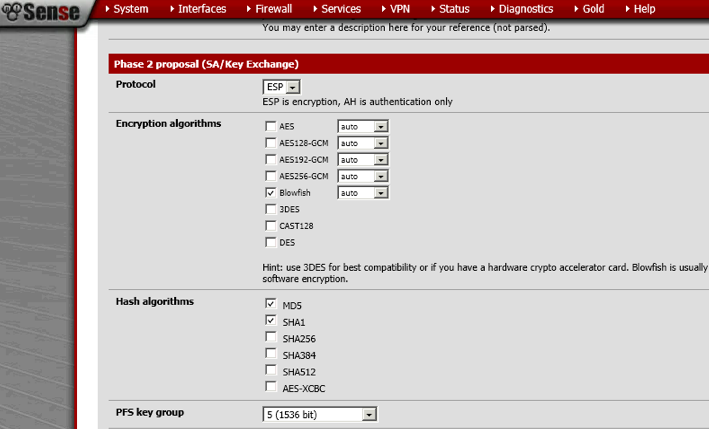Enable the 3DES encryption checkbox

pyautogui.click(x=270, y=209)
